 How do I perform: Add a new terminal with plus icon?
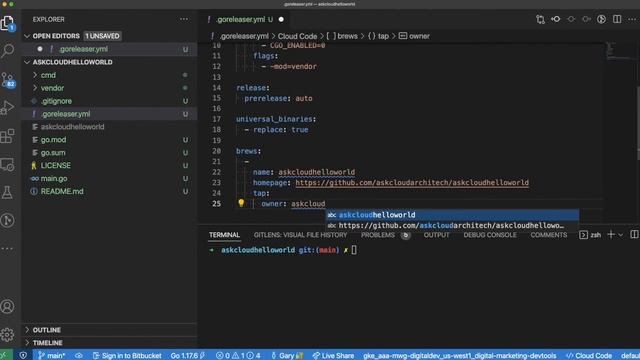pyautogui.click(x=611, y=234)
